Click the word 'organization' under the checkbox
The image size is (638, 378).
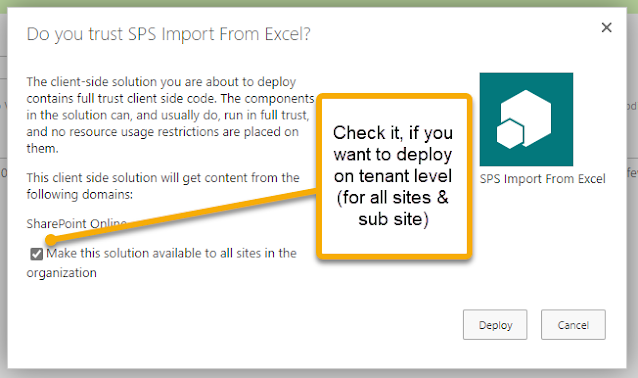(61, 273)
